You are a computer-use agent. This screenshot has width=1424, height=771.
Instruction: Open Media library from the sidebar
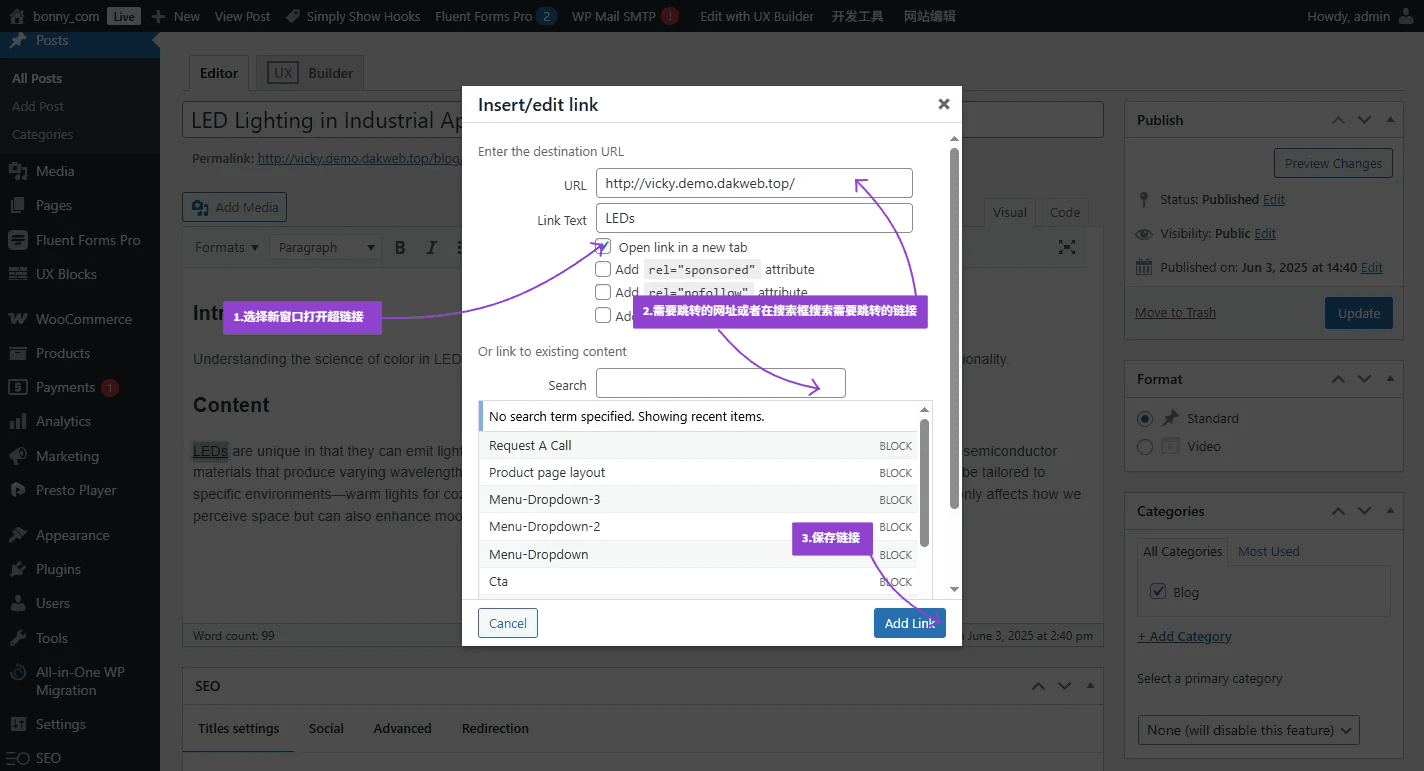(x=55, y=171)
